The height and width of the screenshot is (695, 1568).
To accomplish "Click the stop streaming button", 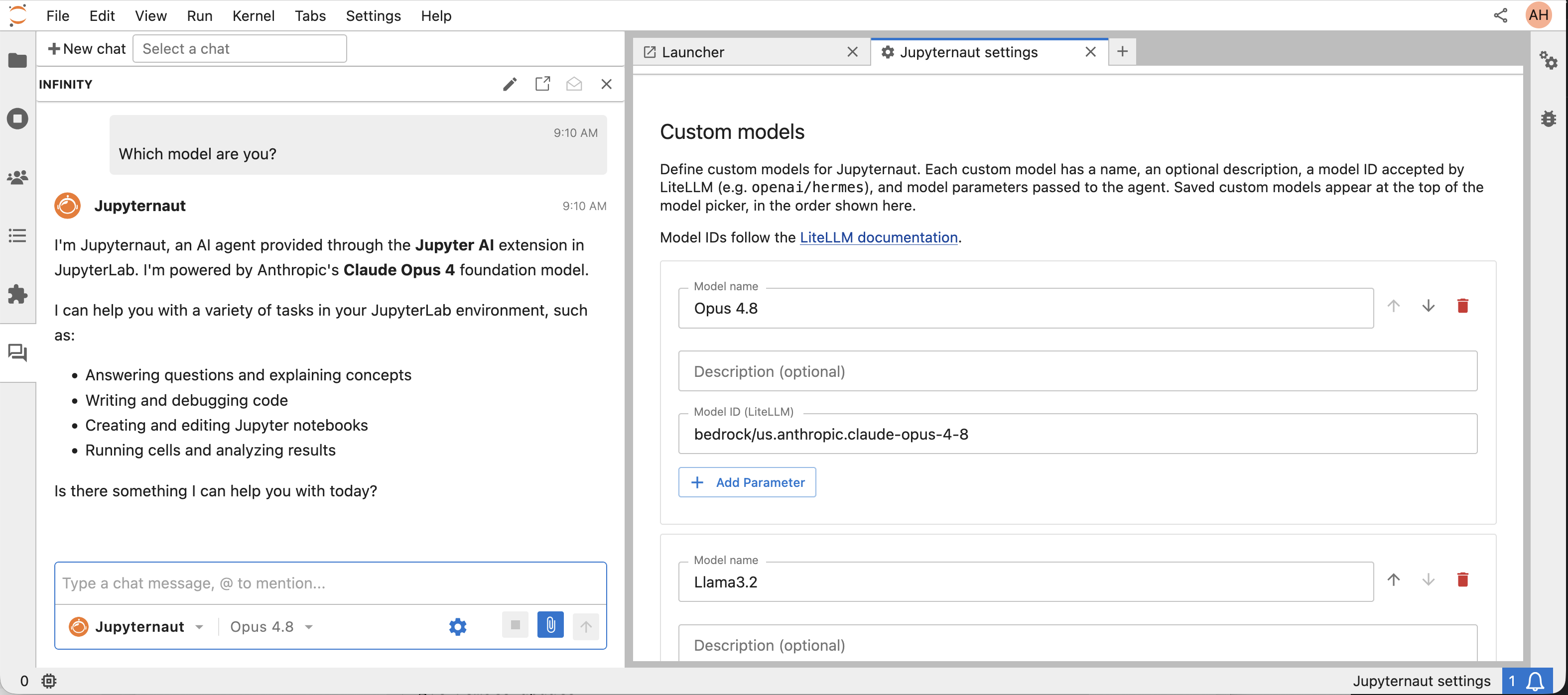I will (515, 625).
